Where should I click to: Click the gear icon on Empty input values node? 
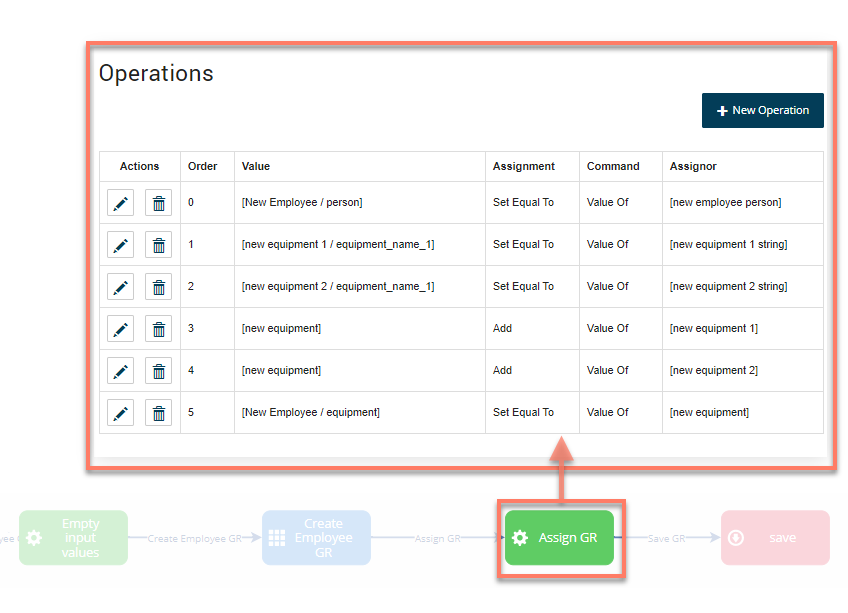[x=34, y=537]
